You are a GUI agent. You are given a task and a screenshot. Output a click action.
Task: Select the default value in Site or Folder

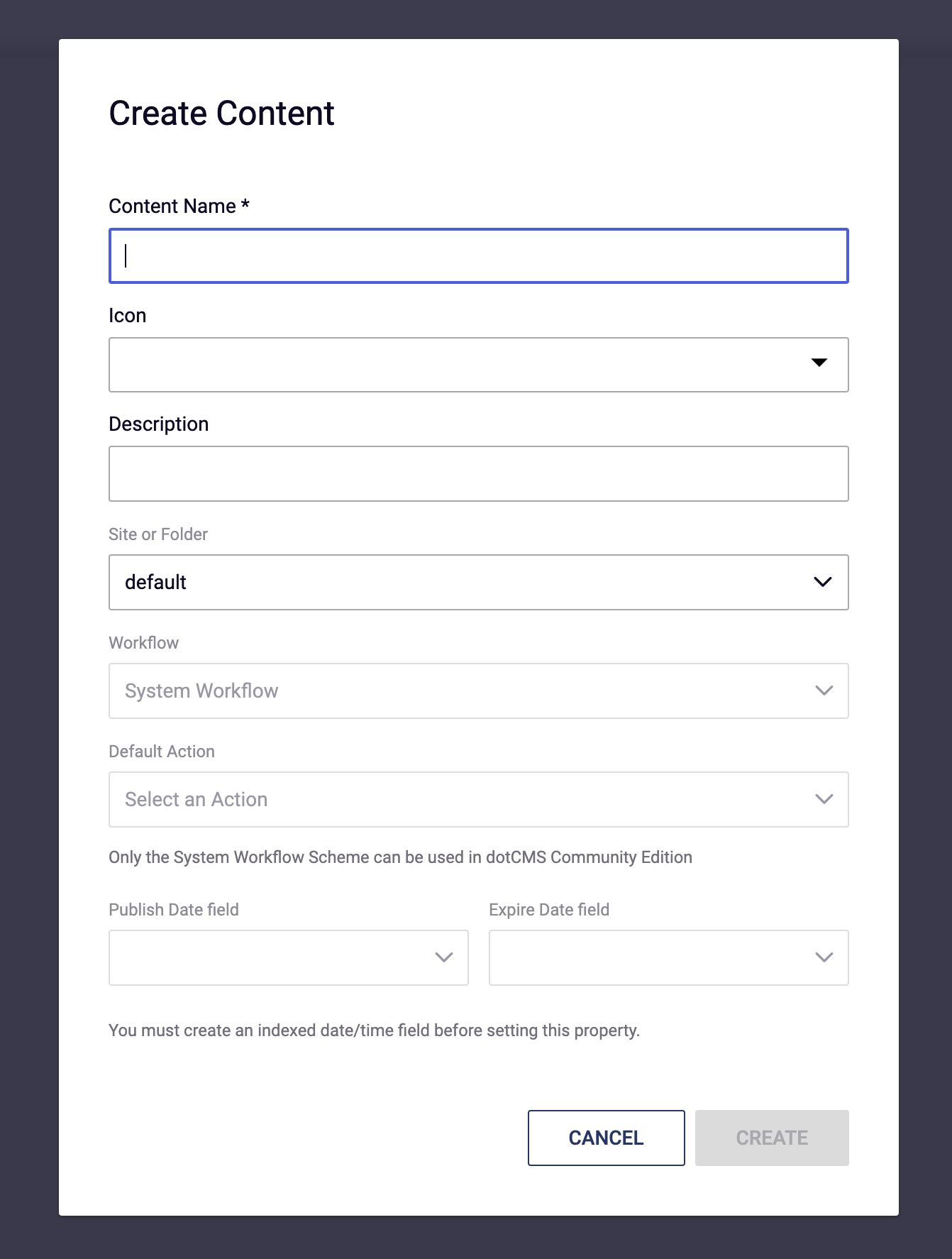click(x=155, y=582)
